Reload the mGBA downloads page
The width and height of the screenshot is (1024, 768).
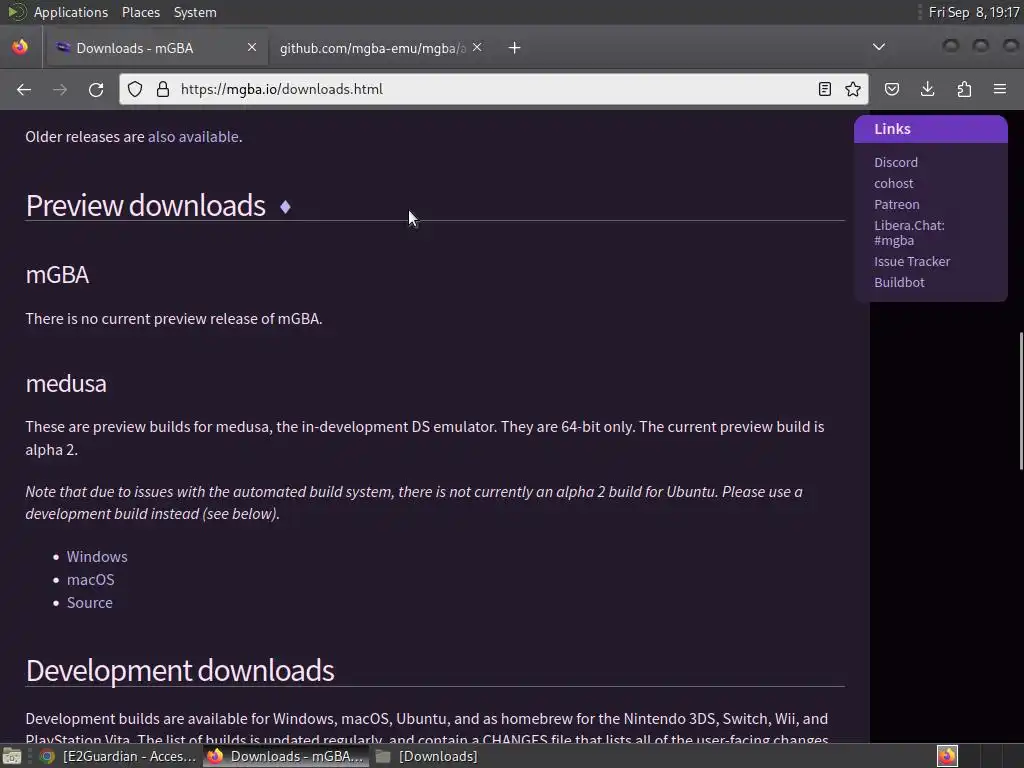96,89
